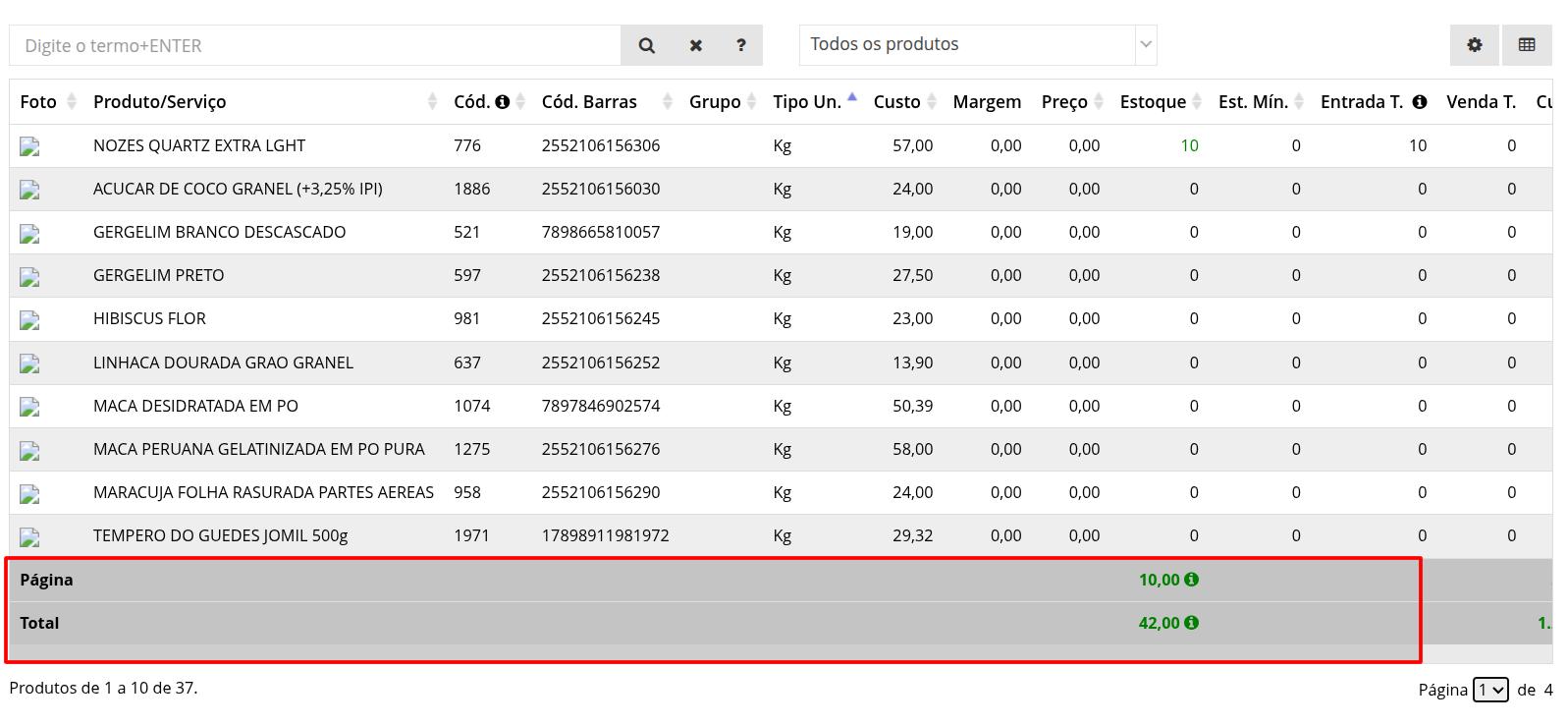Open HIBISCUS FLOR product row
This screenshot has height=725, width=1568.
point(149,318)
